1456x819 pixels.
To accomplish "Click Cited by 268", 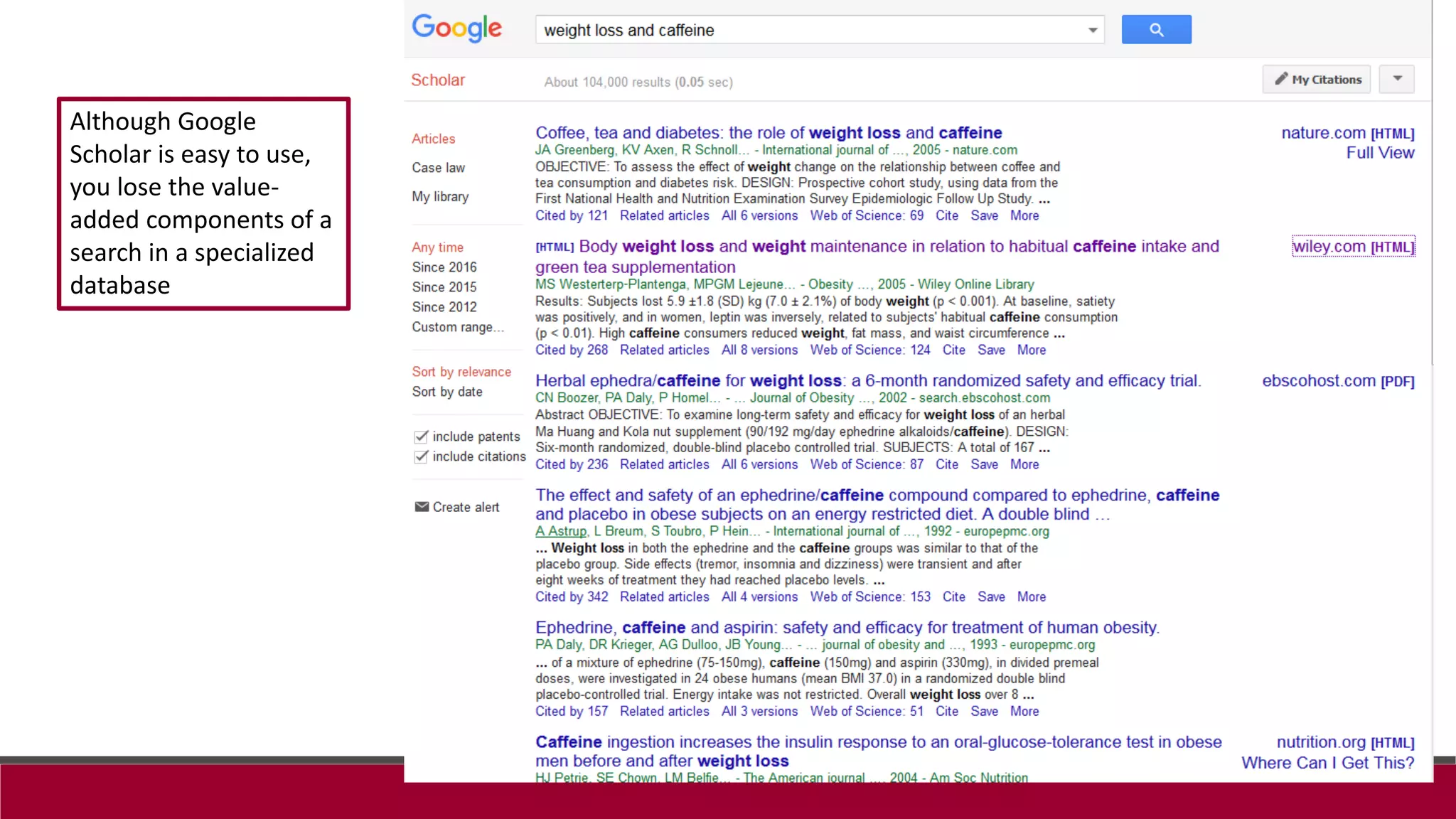I will (572, 350).
